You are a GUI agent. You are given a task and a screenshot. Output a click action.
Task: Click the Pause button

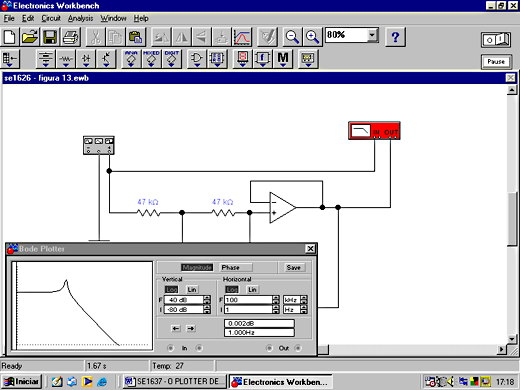click(x=496, y=62)
